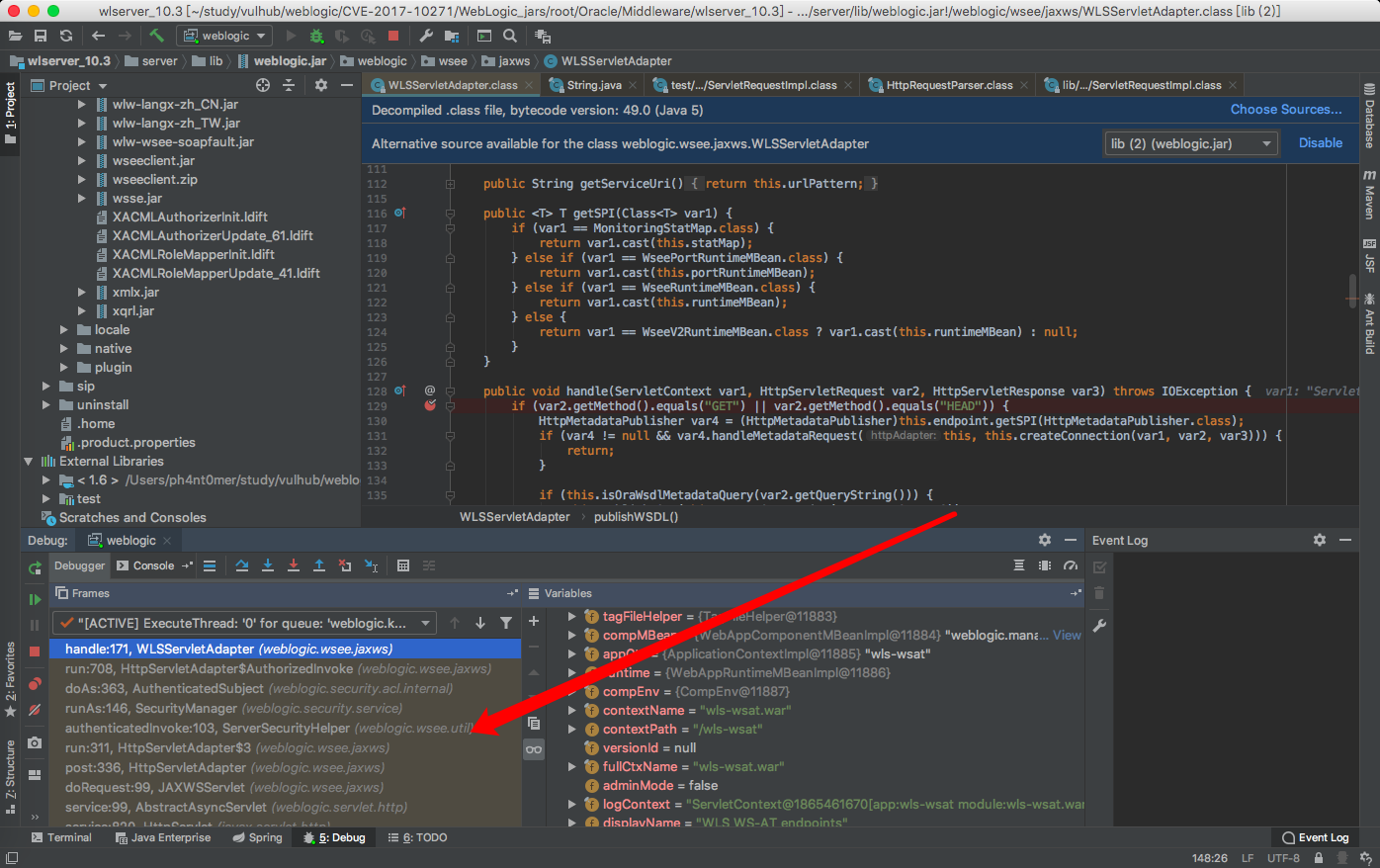Toggle Show Execution Point lines icon in debugger
The height and width of the screenshot is (868, 1380).
pos(210,565)
